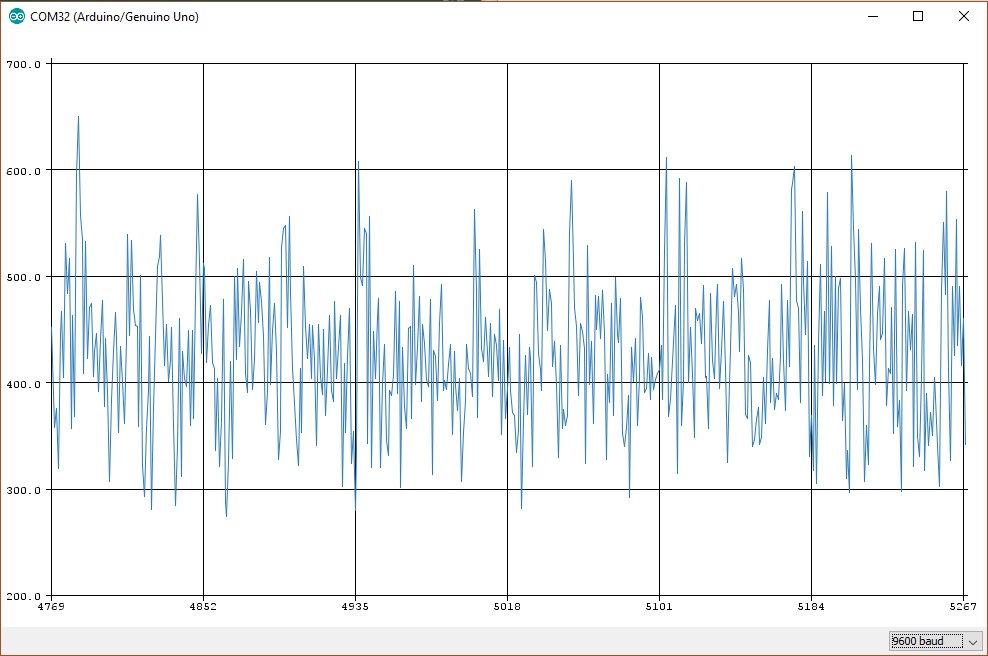988x656 pixels.
Task: Open the 9600 baud rate dropdown
Action: [x=936, y=642]
